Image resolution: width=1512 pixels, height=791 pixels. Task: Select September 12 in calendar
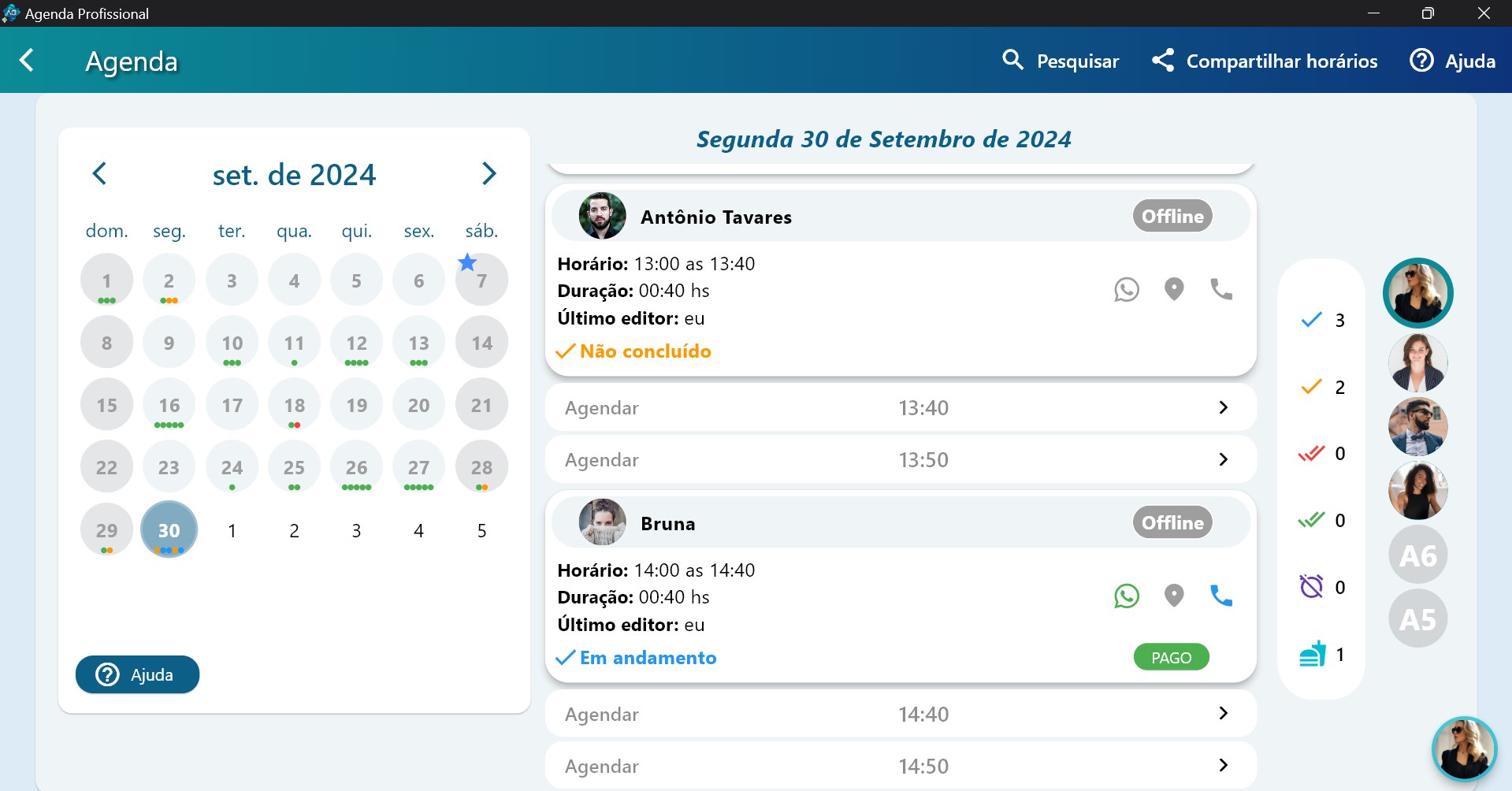point(356,343)
